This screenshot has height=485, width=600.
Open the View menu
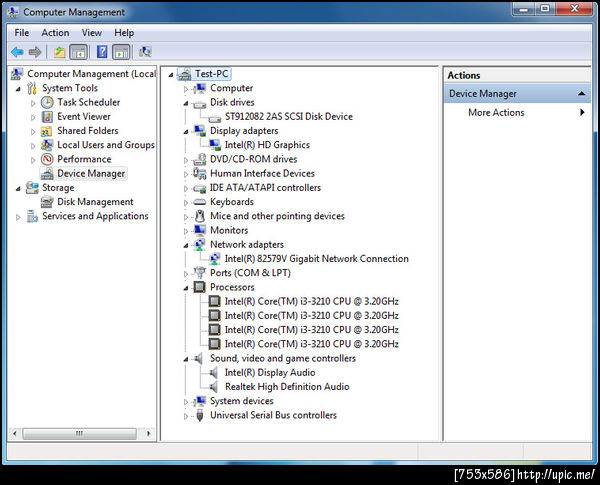pos(92,33)
